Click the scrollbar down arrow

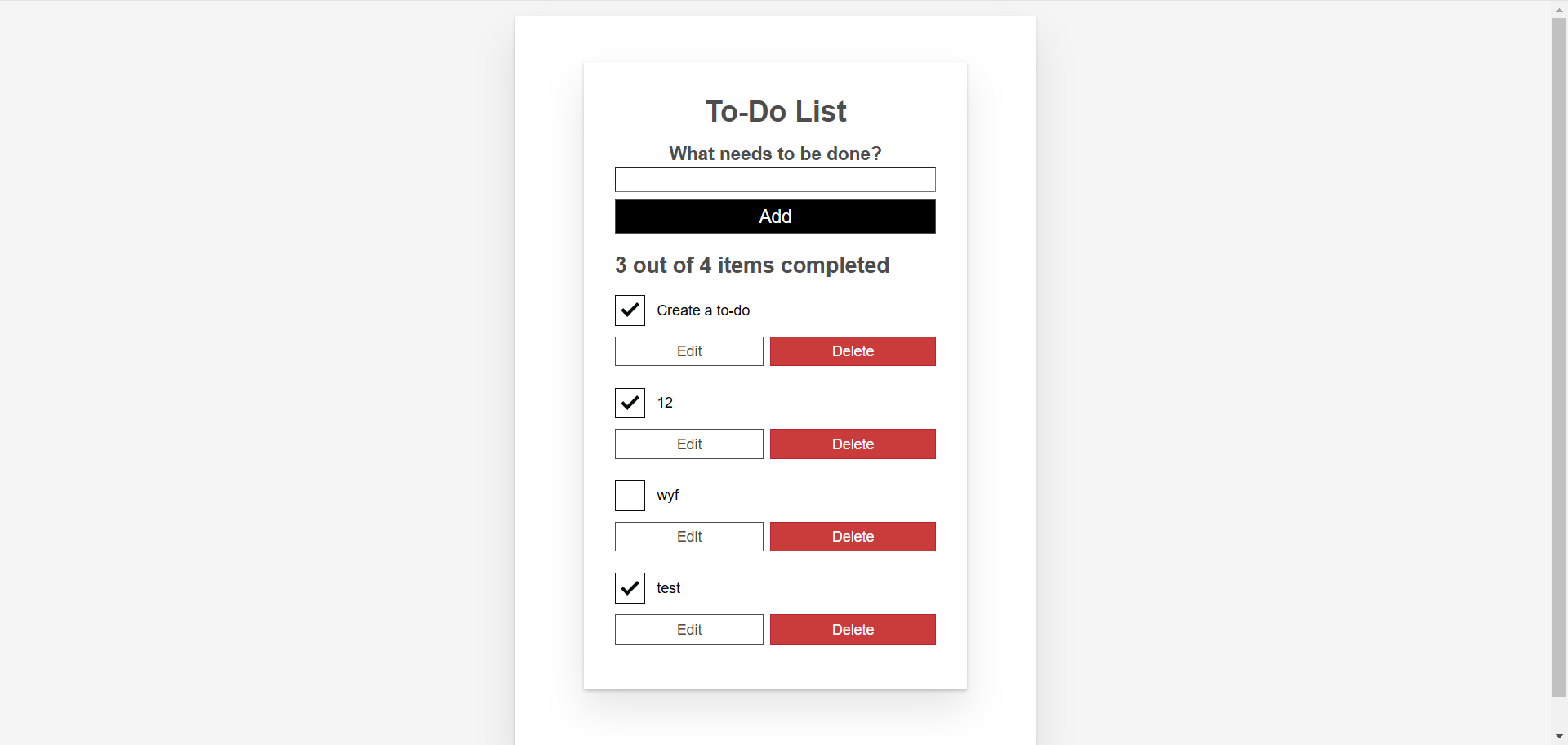click(1559, 737)
